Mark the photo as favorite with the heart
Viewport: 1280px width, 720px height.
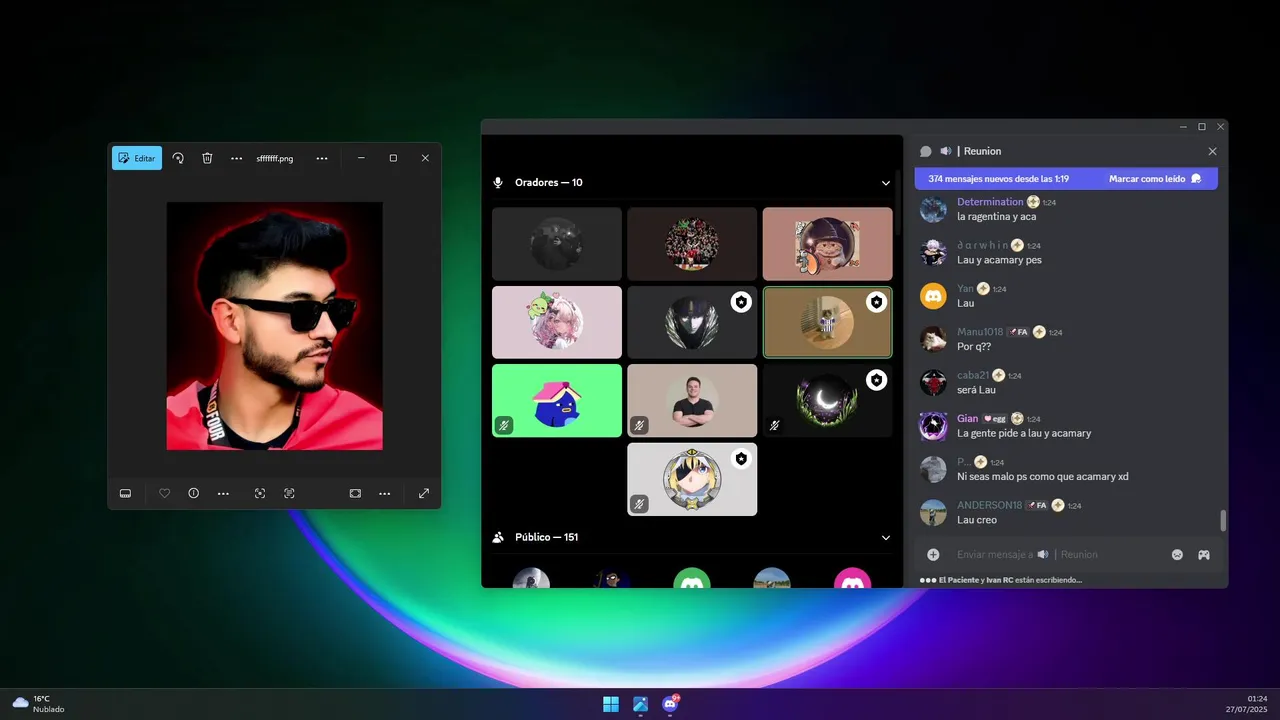click(x=165, y=493)
